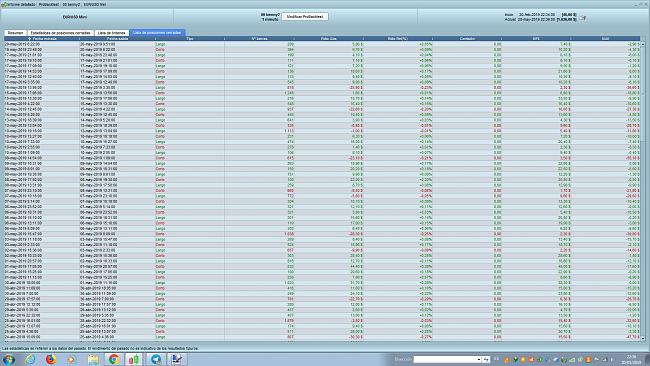This screenshot has height=366, width=650.
Task: Click scrollbar down arrow of positions list
Action: coord(643,339)
